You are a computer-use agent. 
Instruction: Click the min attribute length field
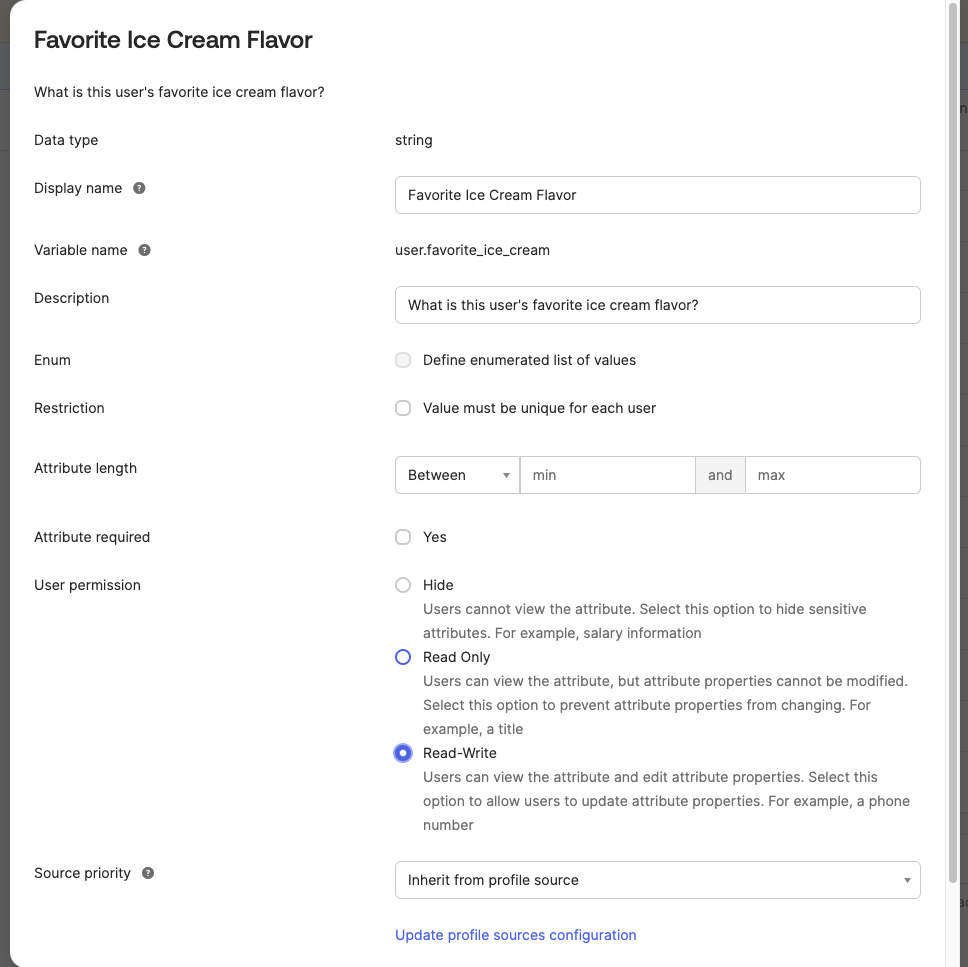(607, 475)
